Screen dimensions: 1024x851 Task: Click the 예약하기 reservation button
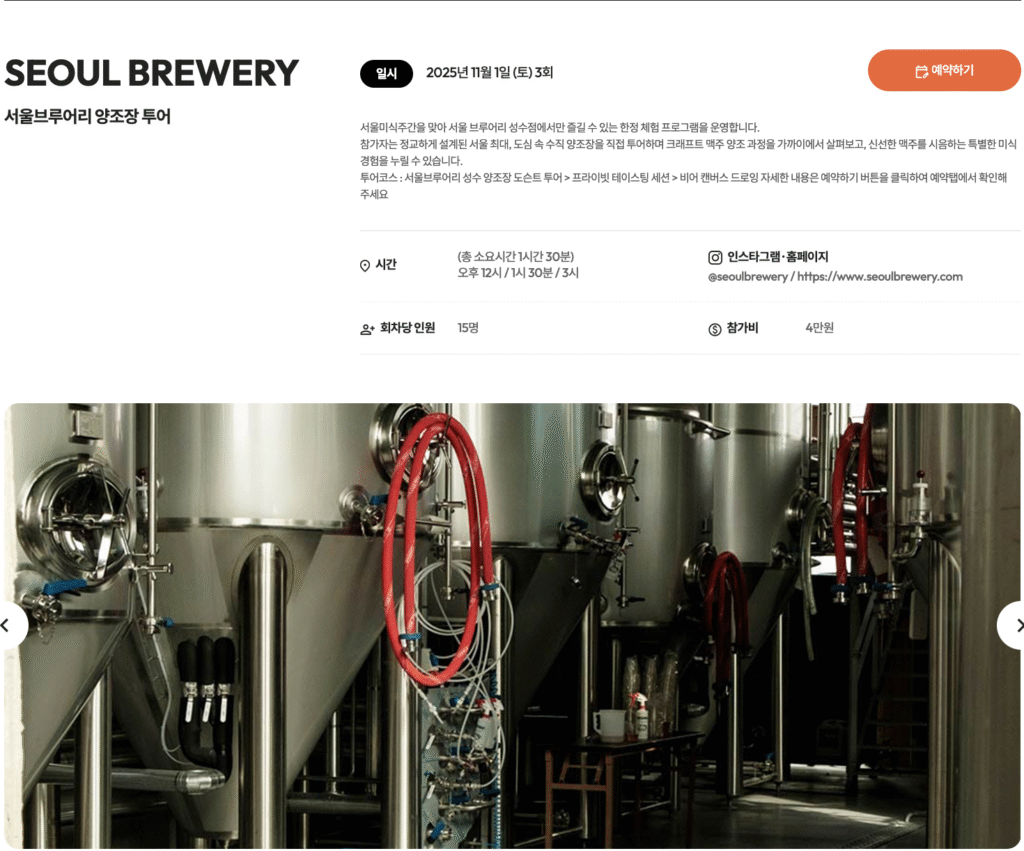point(944,71)
